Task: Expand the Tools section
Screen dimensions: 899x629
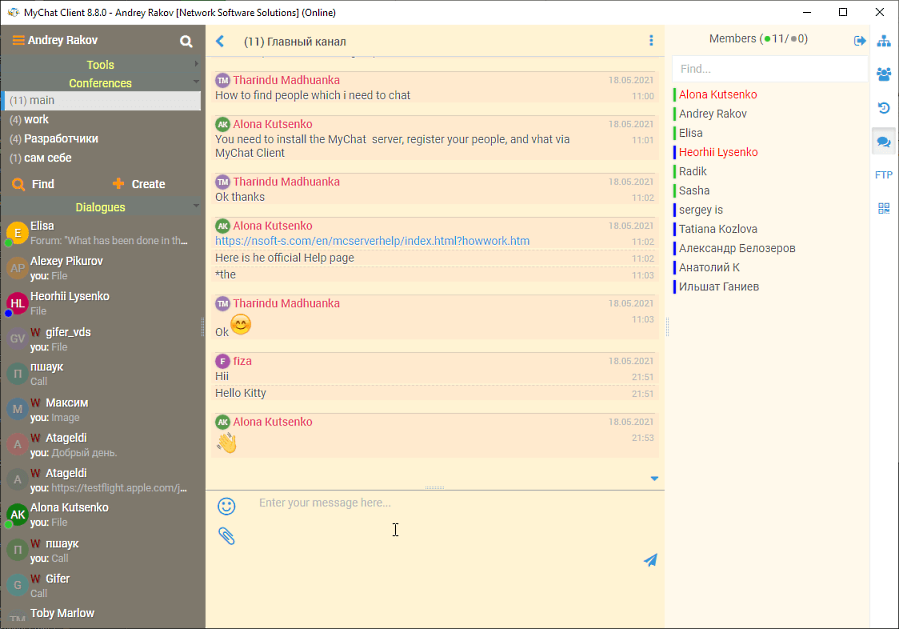Action: 100,65
